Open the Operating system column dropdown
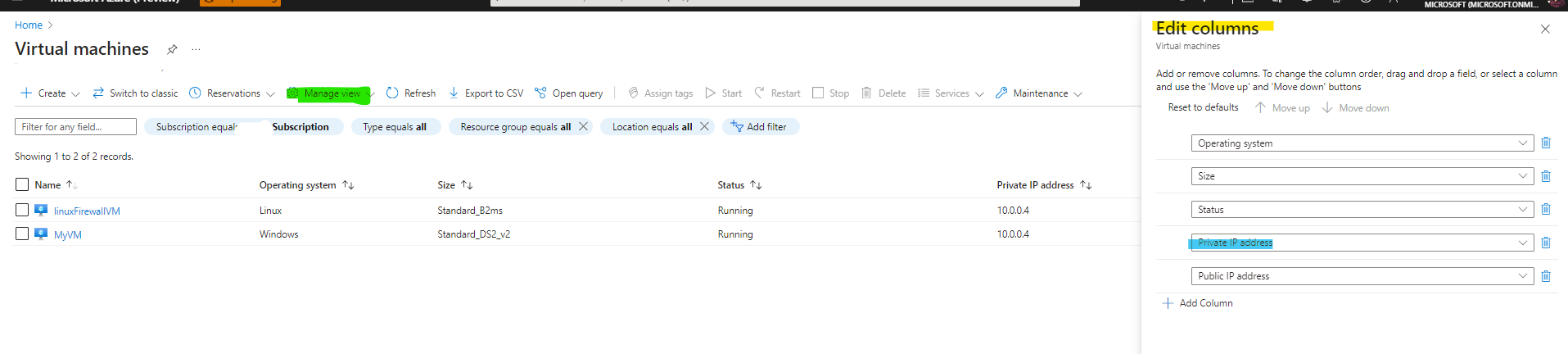Screen dimensions: 1568x354 1362,143
